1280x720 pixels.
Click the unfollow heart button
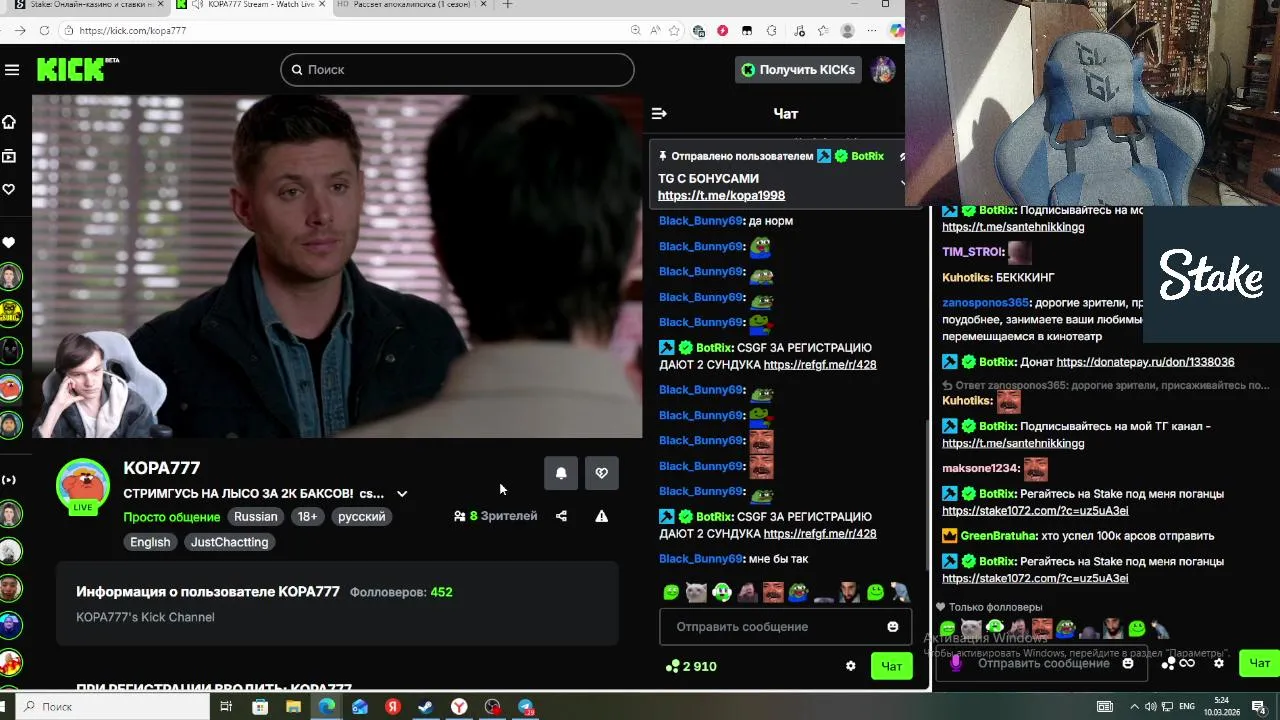(x=601, y=473)
